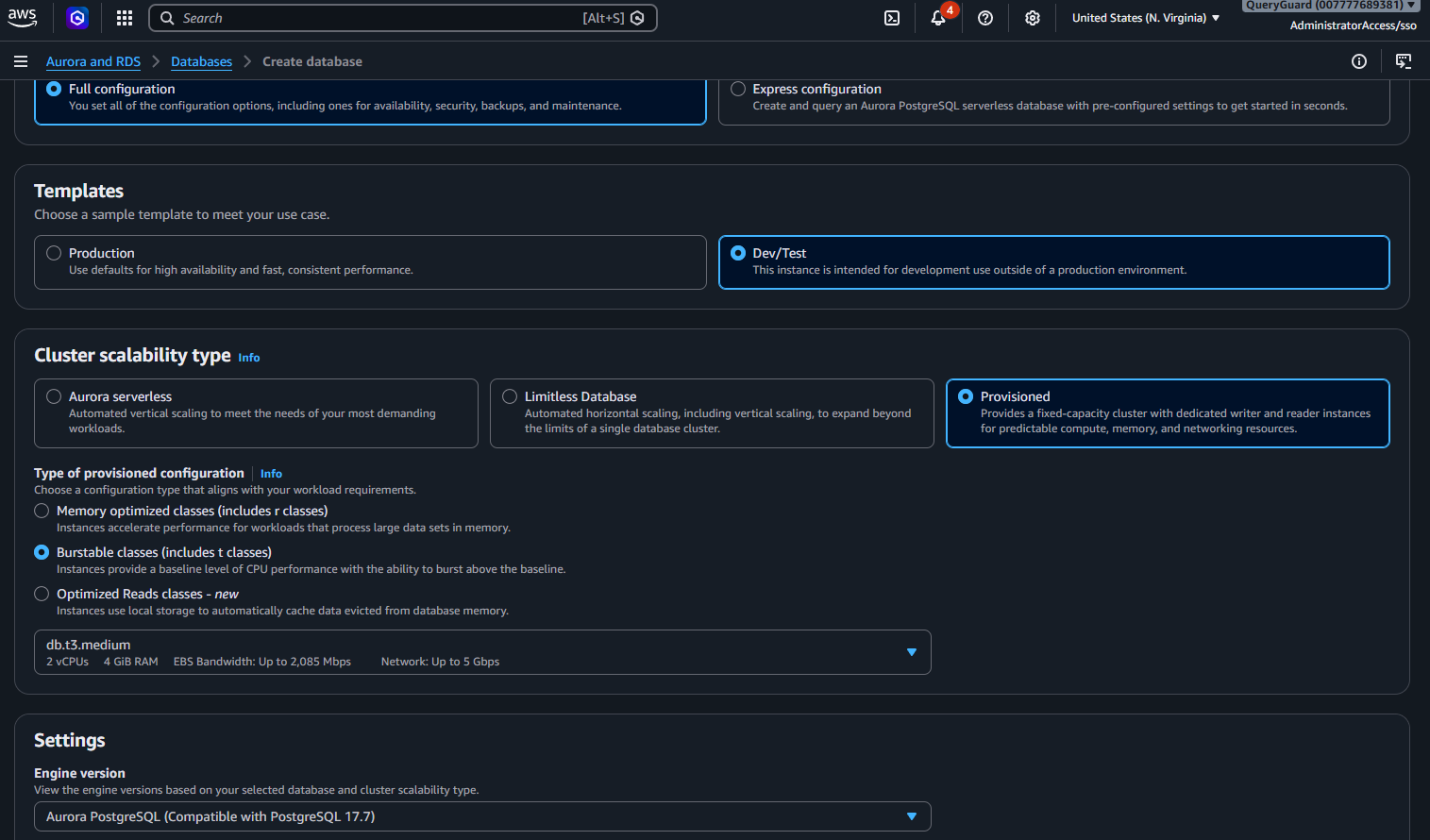This screenshot has width=1430, height=840.
Task: Open notifications bell with 4 alerts
Action: click(x=939, y=17)
